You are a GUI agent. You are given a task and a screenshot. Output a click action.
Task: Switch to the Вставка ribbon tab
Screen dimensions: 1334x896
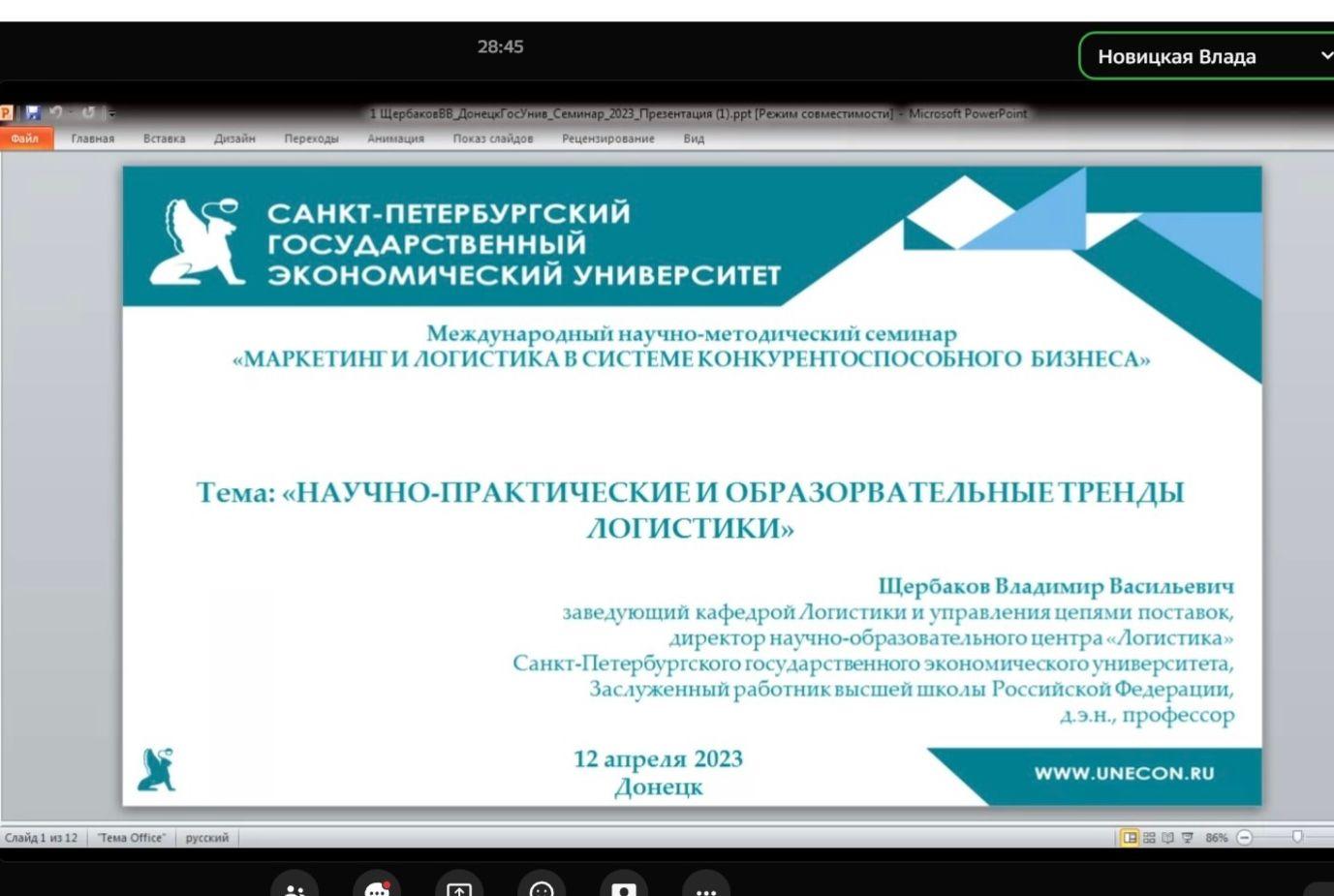coord(164,139)
